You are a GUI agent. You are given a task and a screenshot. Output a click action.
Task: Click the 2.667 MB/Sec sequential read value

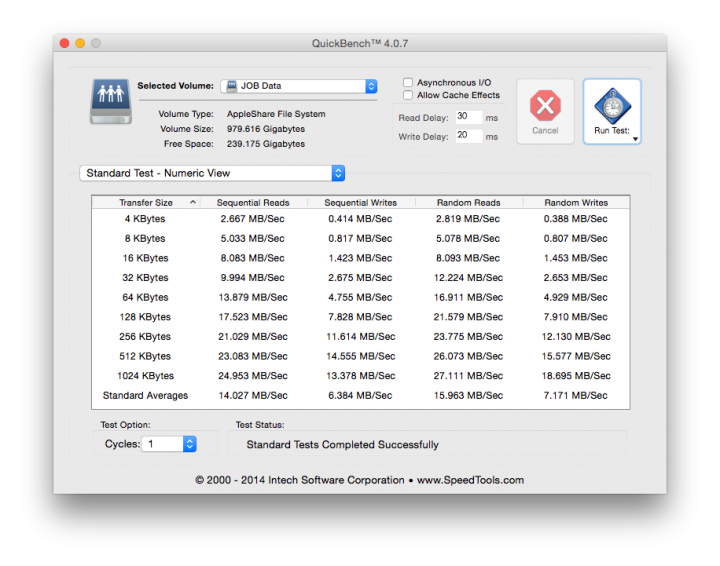tap(253, 219)
